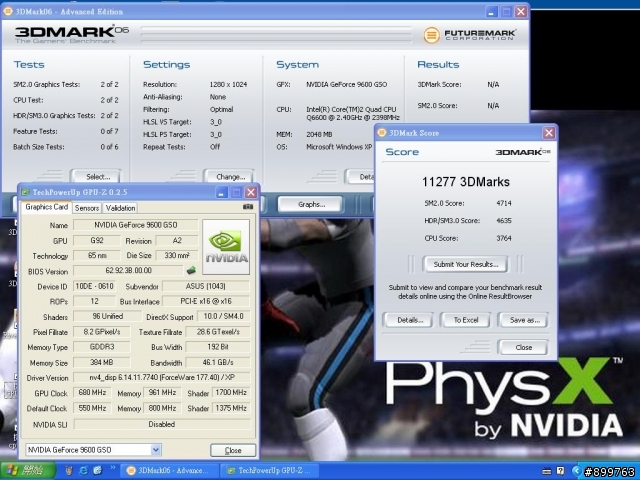Open Graphs button in 3DMark06
The height and width of the screenshot is (480, 640).
(x=310, y=204)
